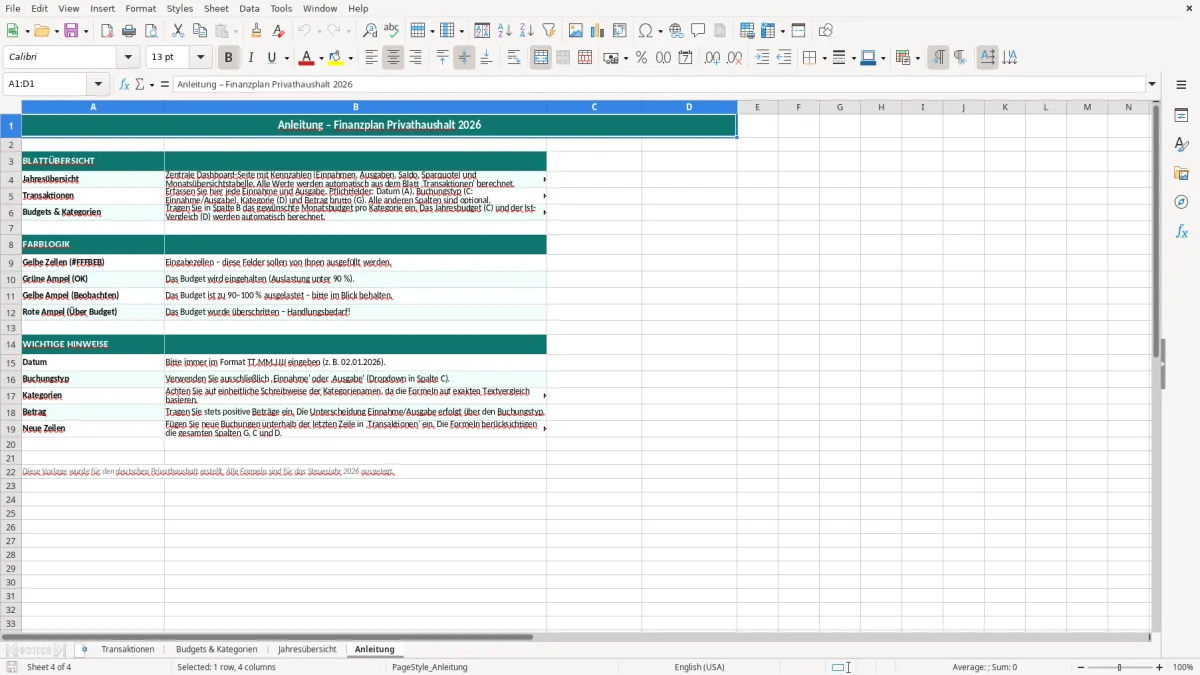Select the Clone Formatting paintbrush
The width and height of the screenshot is (1200, 675).
point(257,31)
